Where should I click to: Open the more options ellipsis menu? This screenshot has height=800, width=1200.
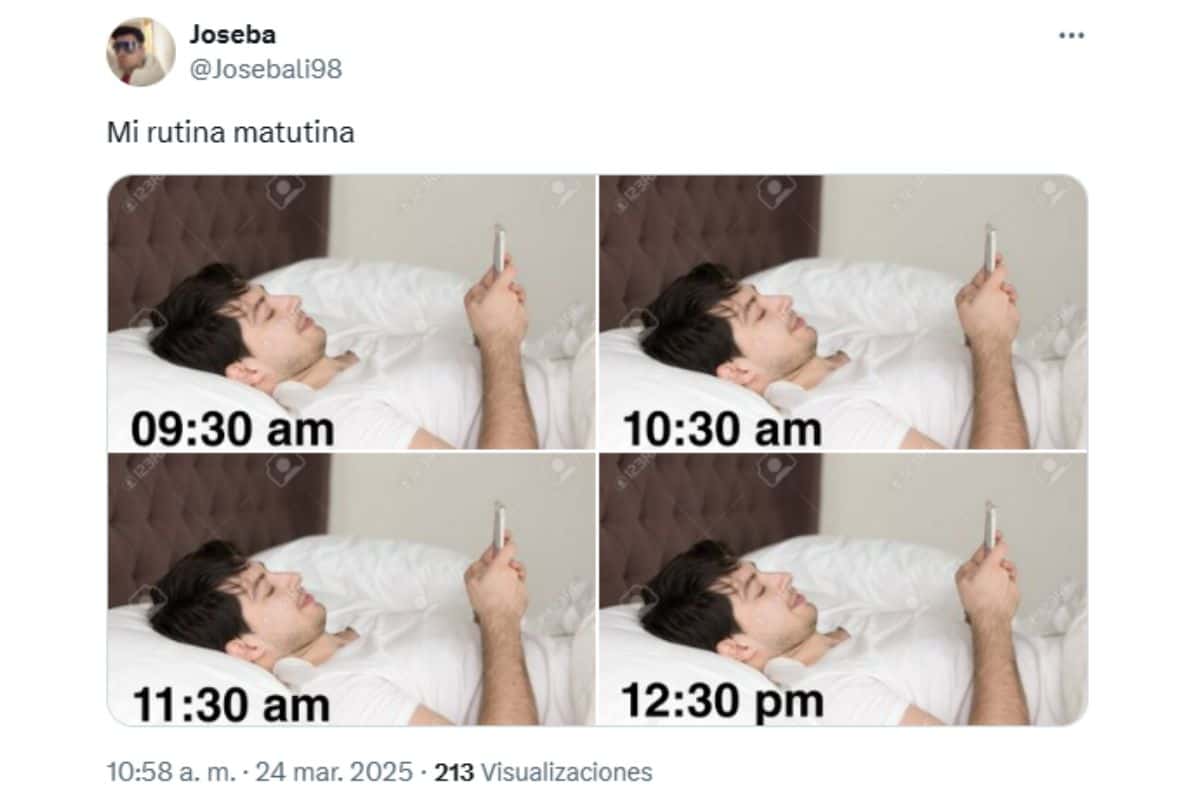(1071, 35)
